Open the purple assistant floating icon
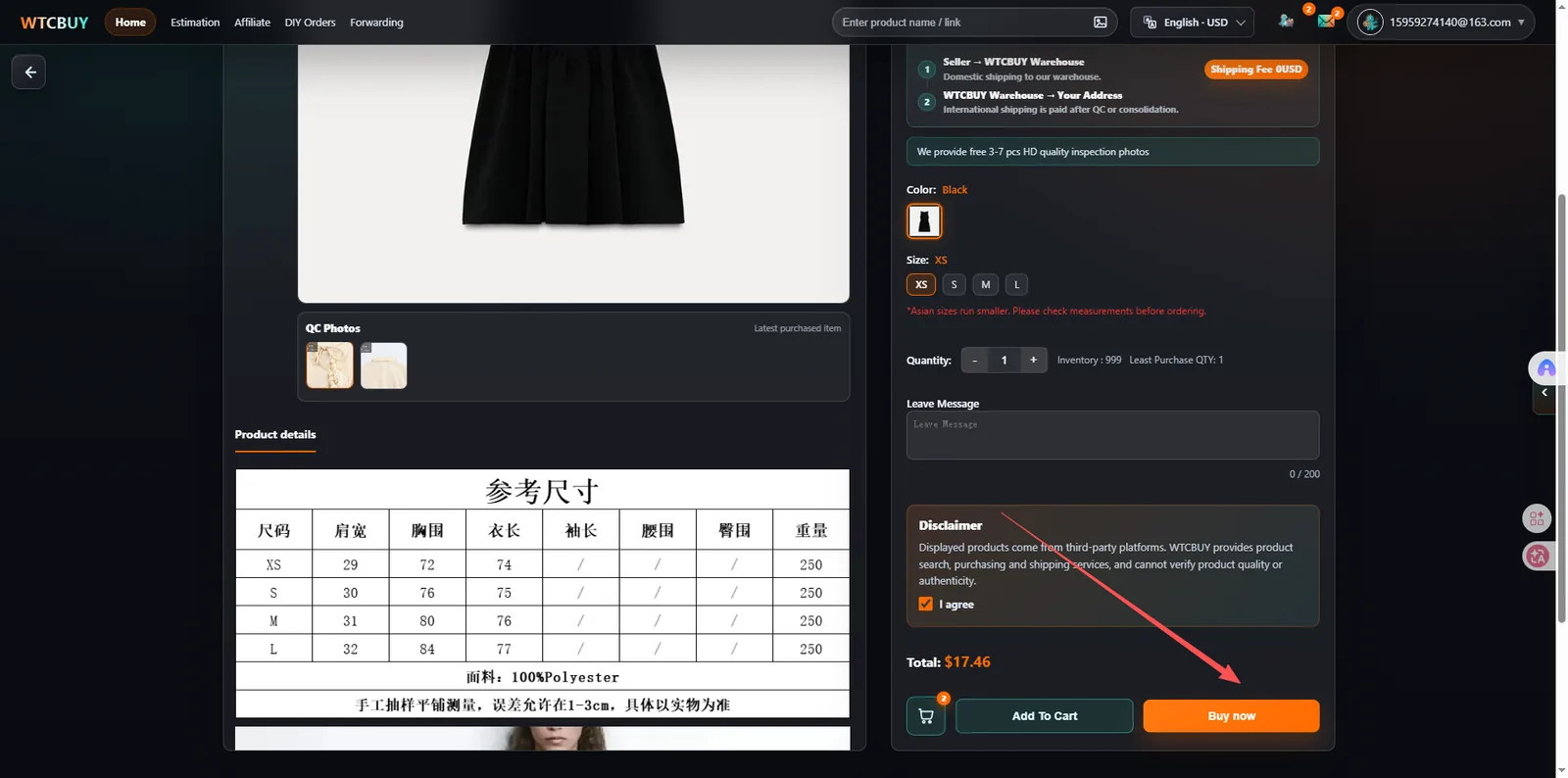 click(1545, 368)
